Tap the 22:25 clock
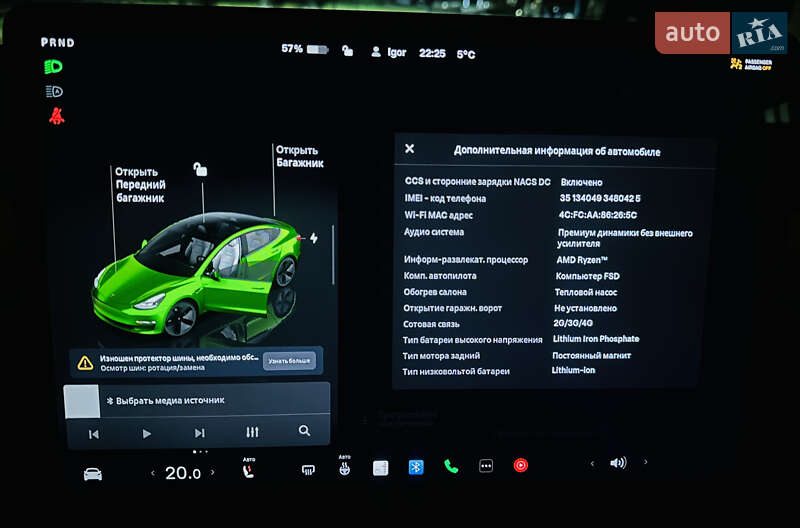Screen dimensions: 800x528 point(432,53)
